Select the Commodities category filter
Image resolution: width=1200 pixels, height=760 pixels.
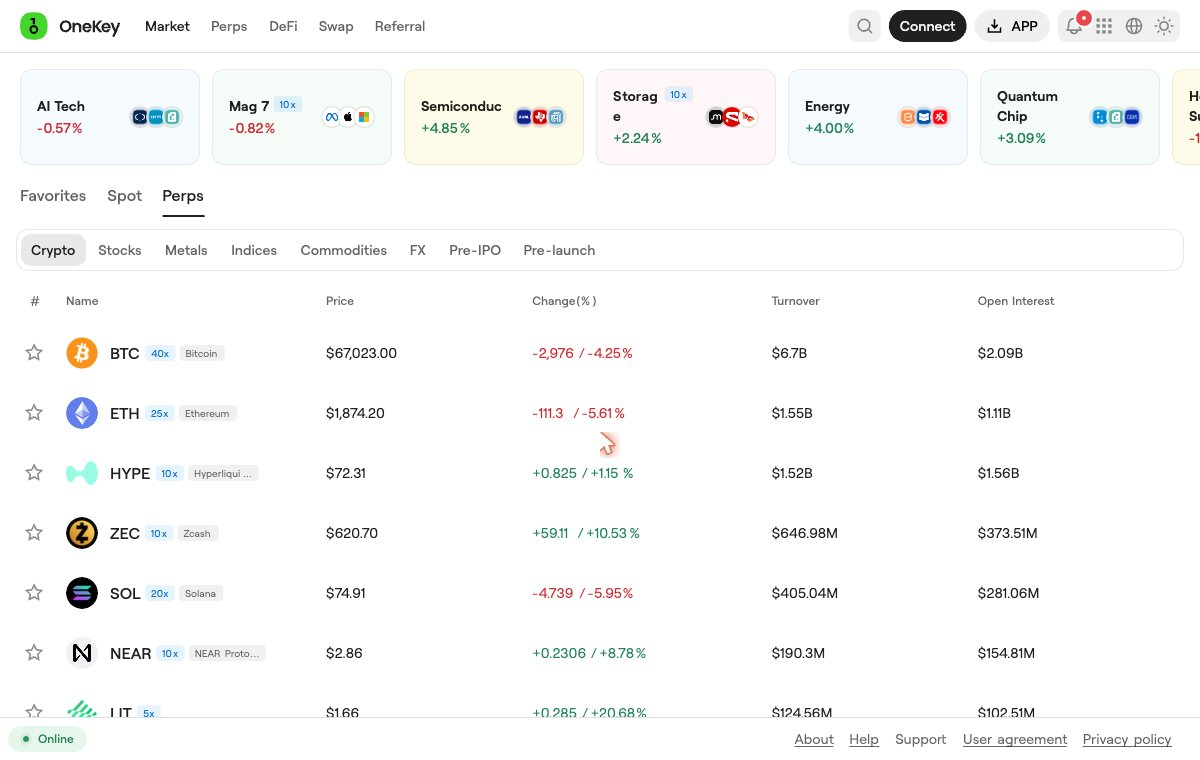[344, 250]
